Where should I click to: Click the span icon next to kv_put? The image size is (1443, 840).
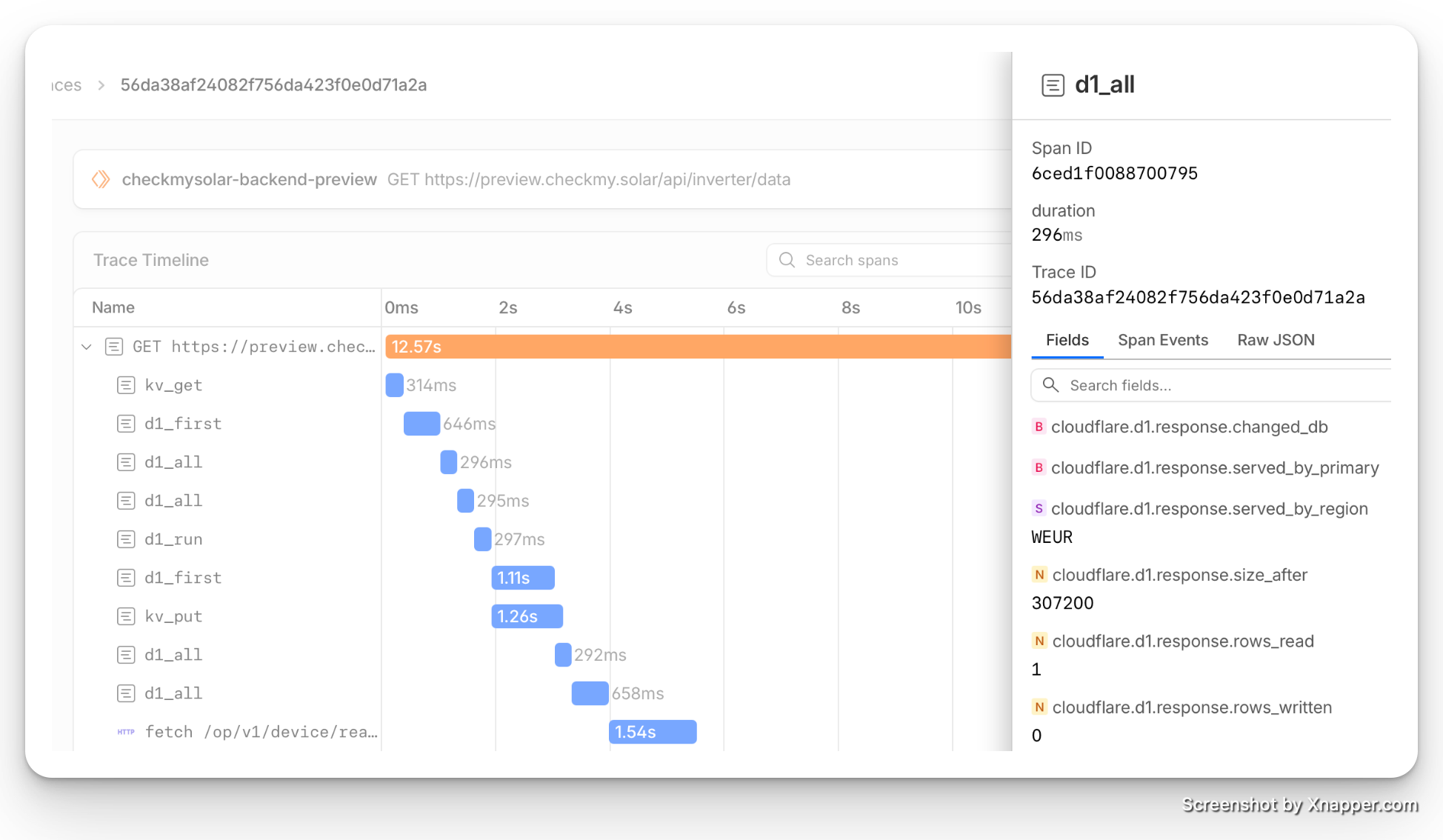tap(127, 616)
